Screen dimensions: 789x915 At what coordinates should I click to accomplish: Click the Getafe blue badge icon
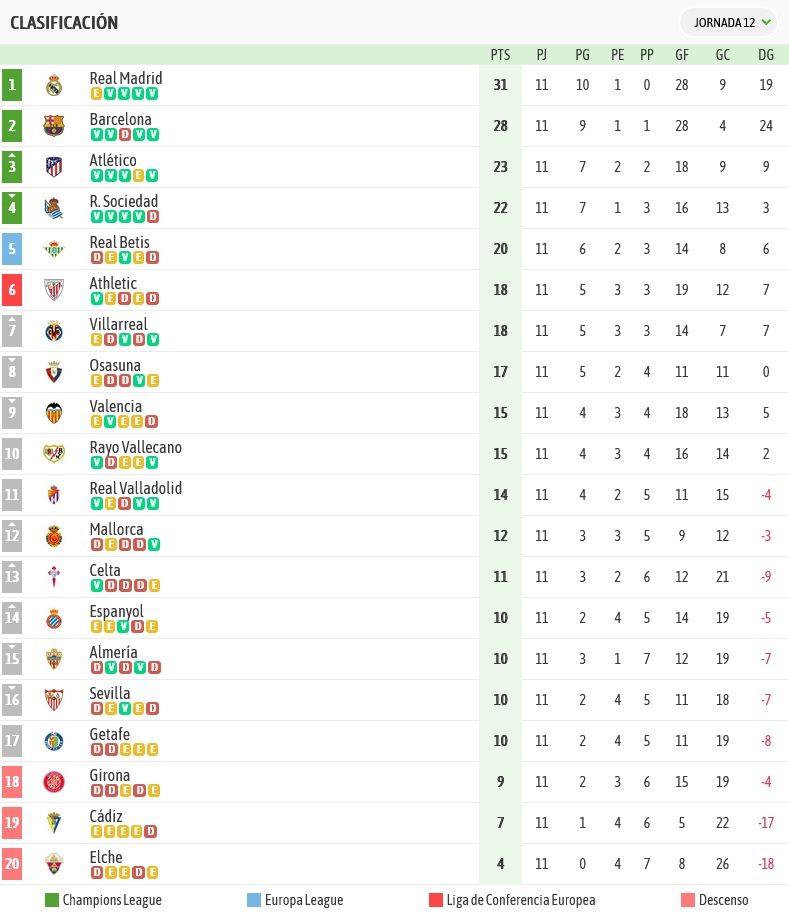pyautogui.click(x=54, y=741)
